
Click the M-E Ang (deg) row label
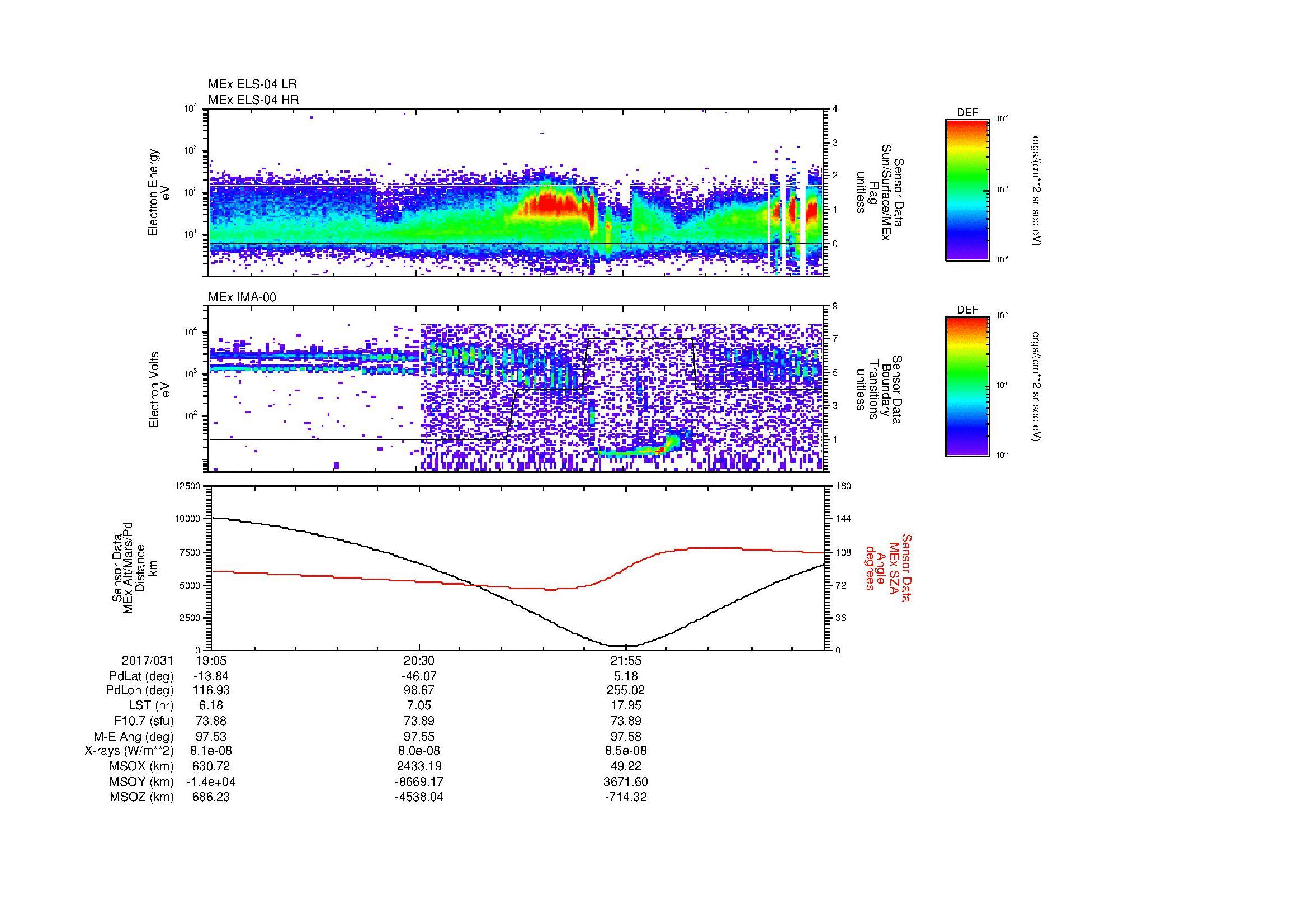click(x=134, y=737)
